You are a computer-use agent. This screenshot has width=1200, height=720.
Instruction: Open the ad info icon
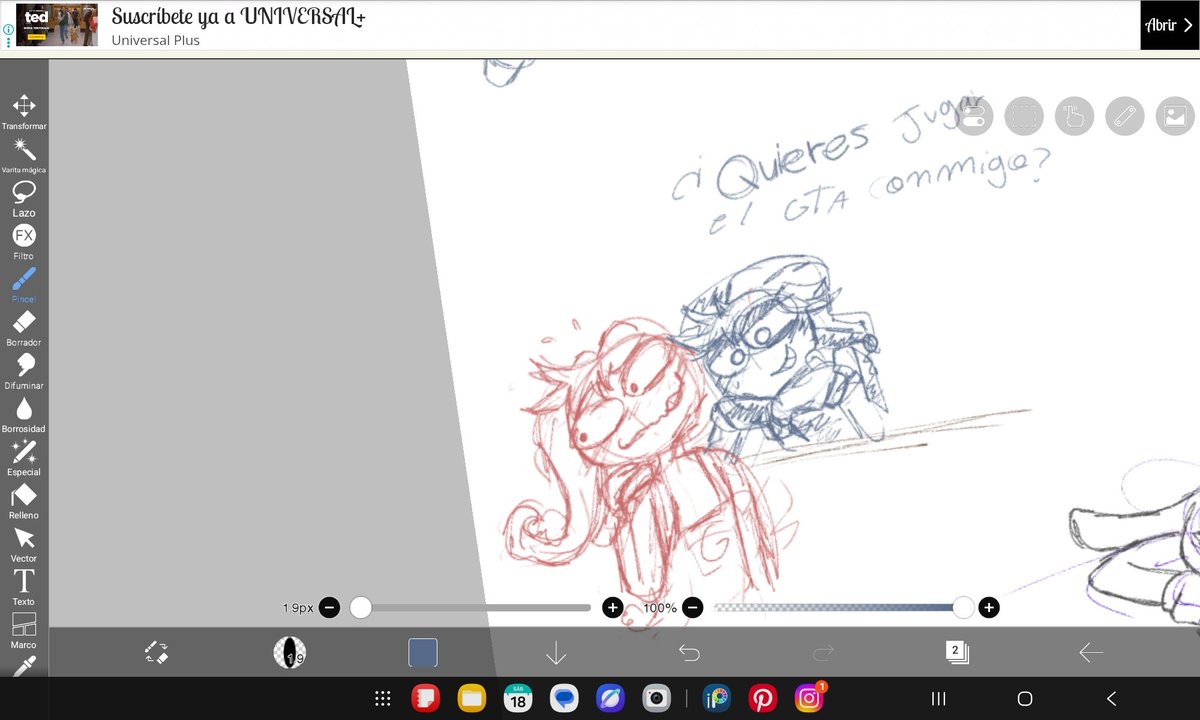click(x=7, y=30)
